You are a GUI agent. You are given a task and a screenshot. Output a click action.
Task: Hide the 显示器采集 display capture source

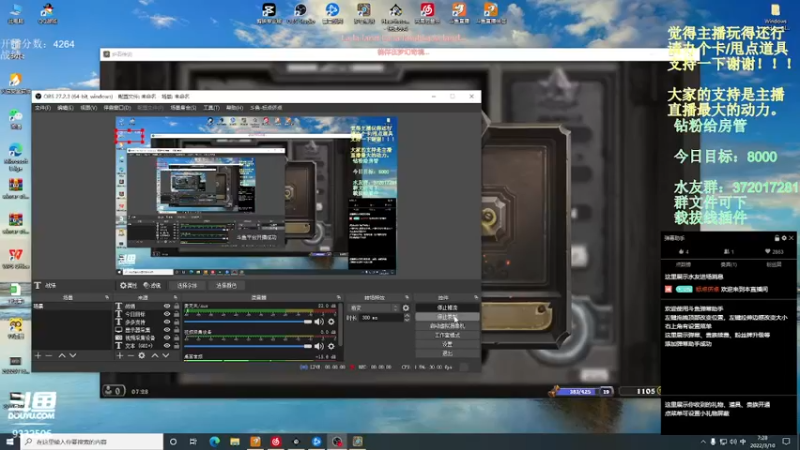[x=167, y=330]
